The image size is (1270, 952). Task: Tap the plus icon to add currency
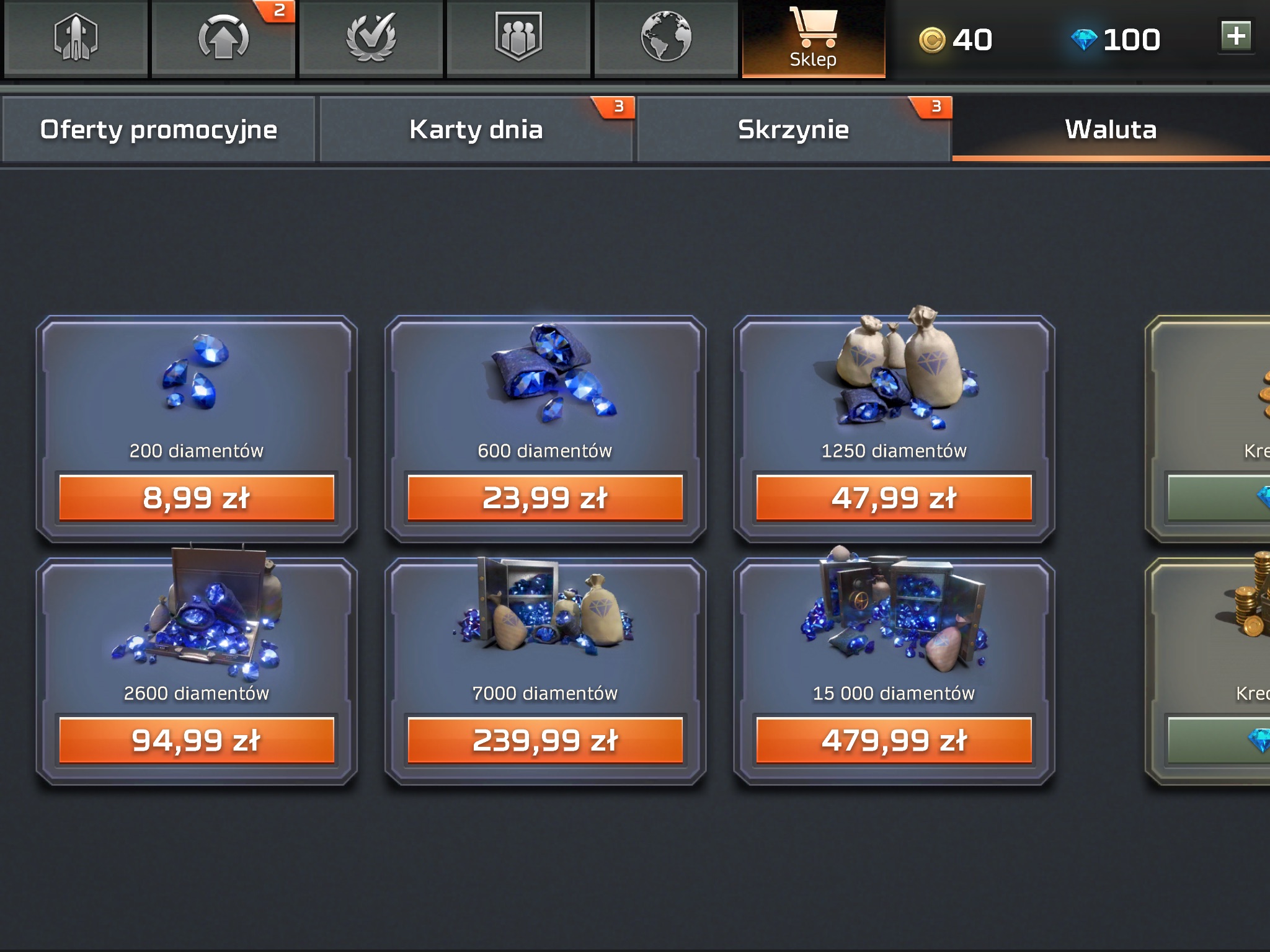pos(1236,36)
